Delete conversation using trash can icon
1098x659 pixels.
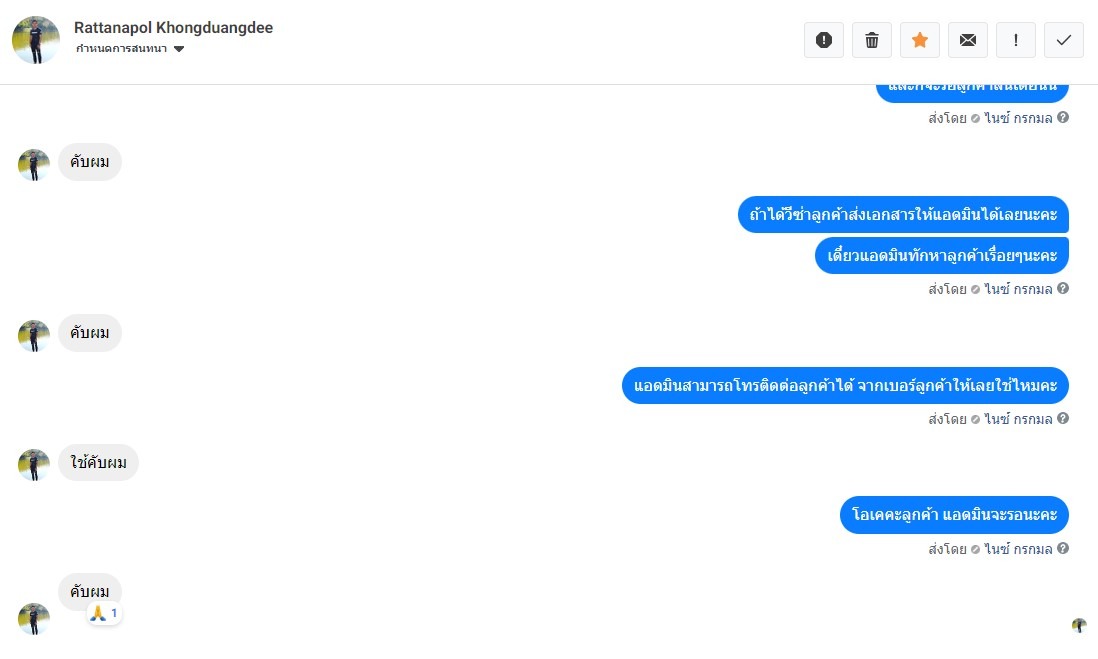(872, 40)
